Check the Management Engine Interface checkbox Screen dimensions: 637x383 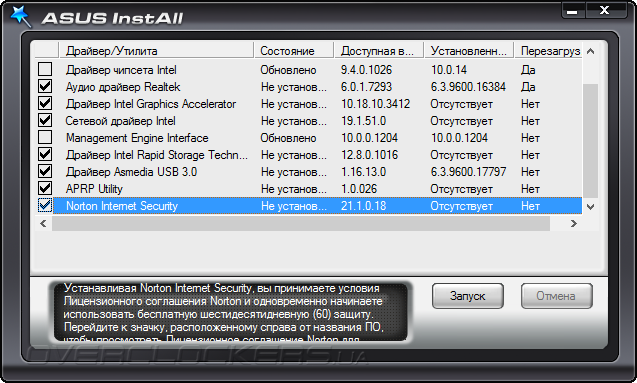click(x=45, y=137)
